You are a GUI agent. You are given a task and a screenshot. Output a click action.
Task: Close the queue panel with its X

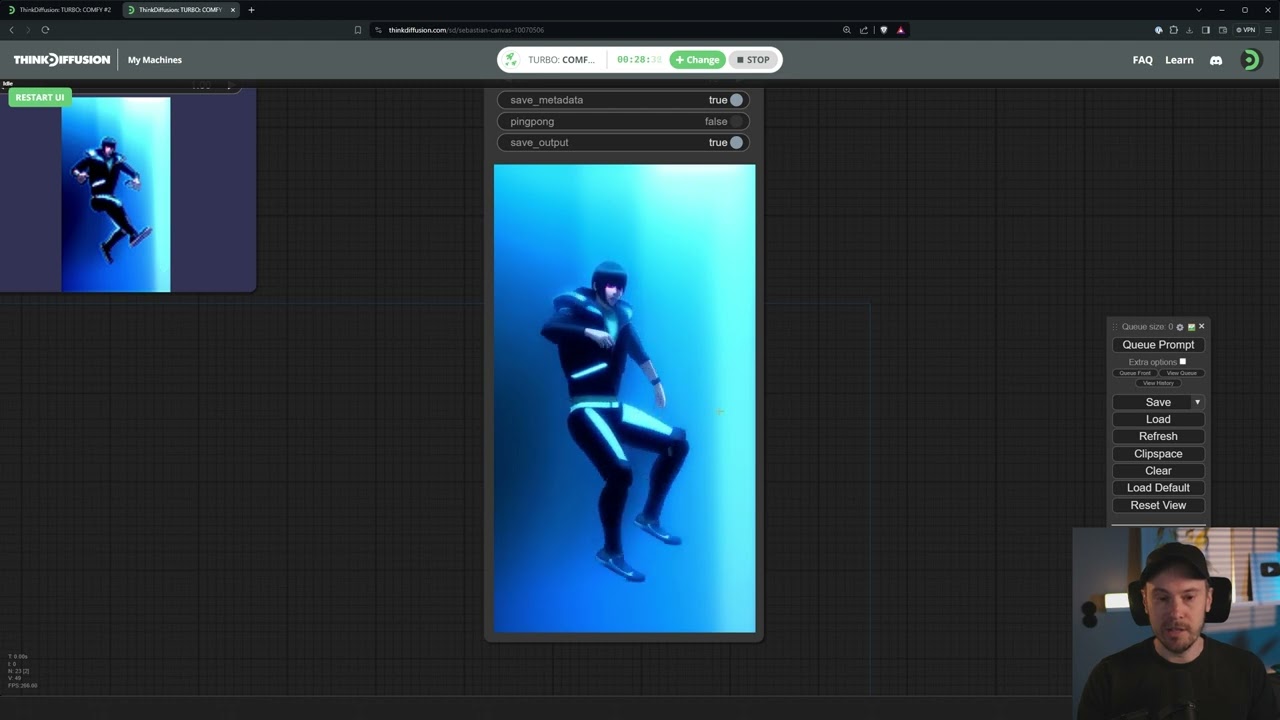click(x=1202, y=326)
